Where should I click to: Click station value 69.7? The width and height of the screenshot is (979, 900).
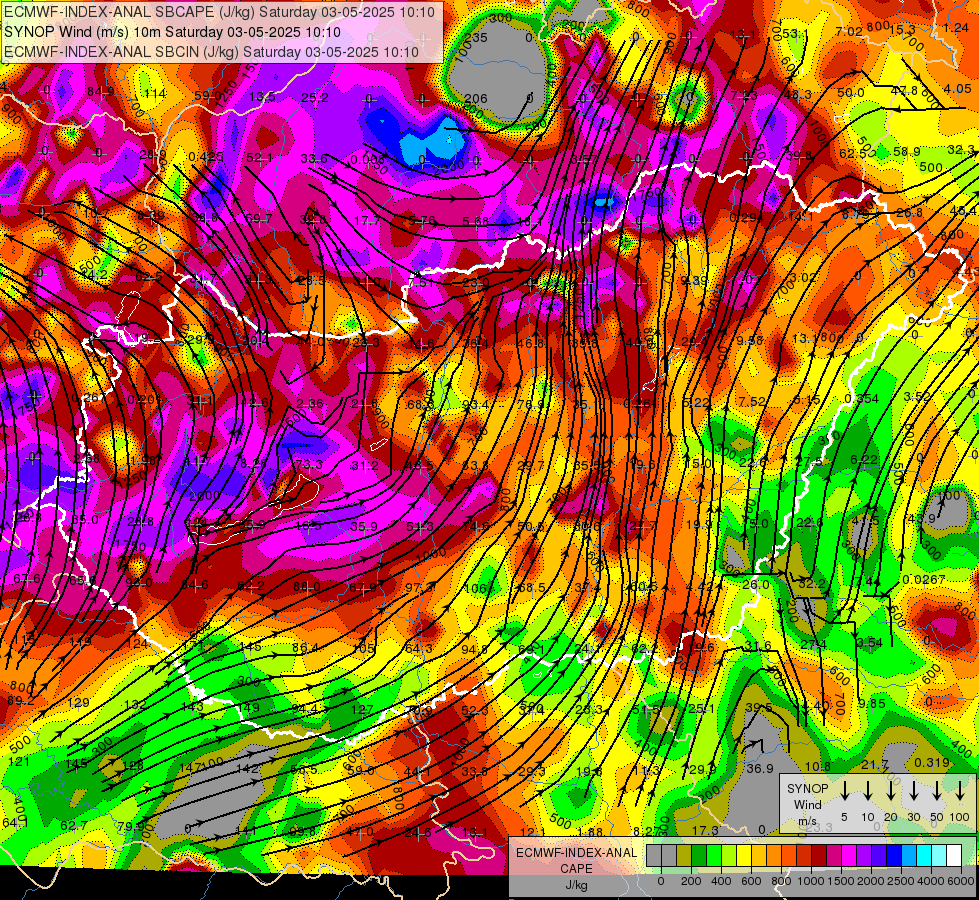[x=258, y=219]
